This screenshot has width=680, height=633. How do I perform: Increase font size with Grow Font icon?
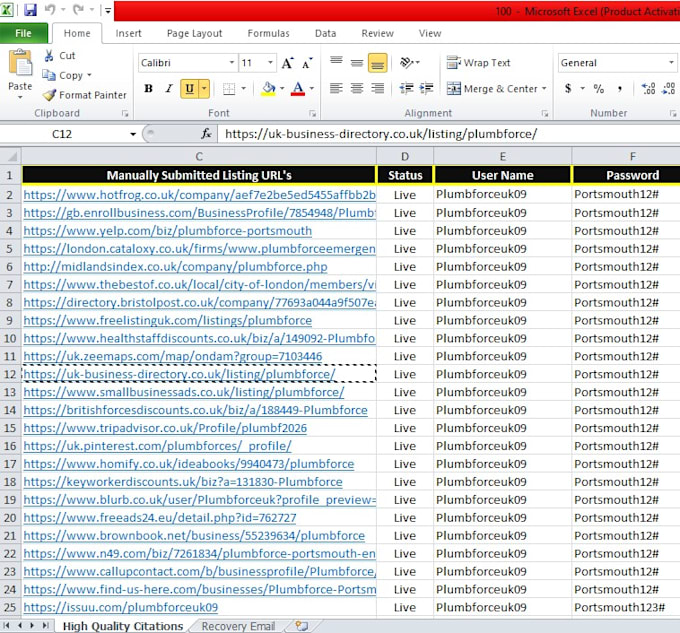click(x=287, y=63)
